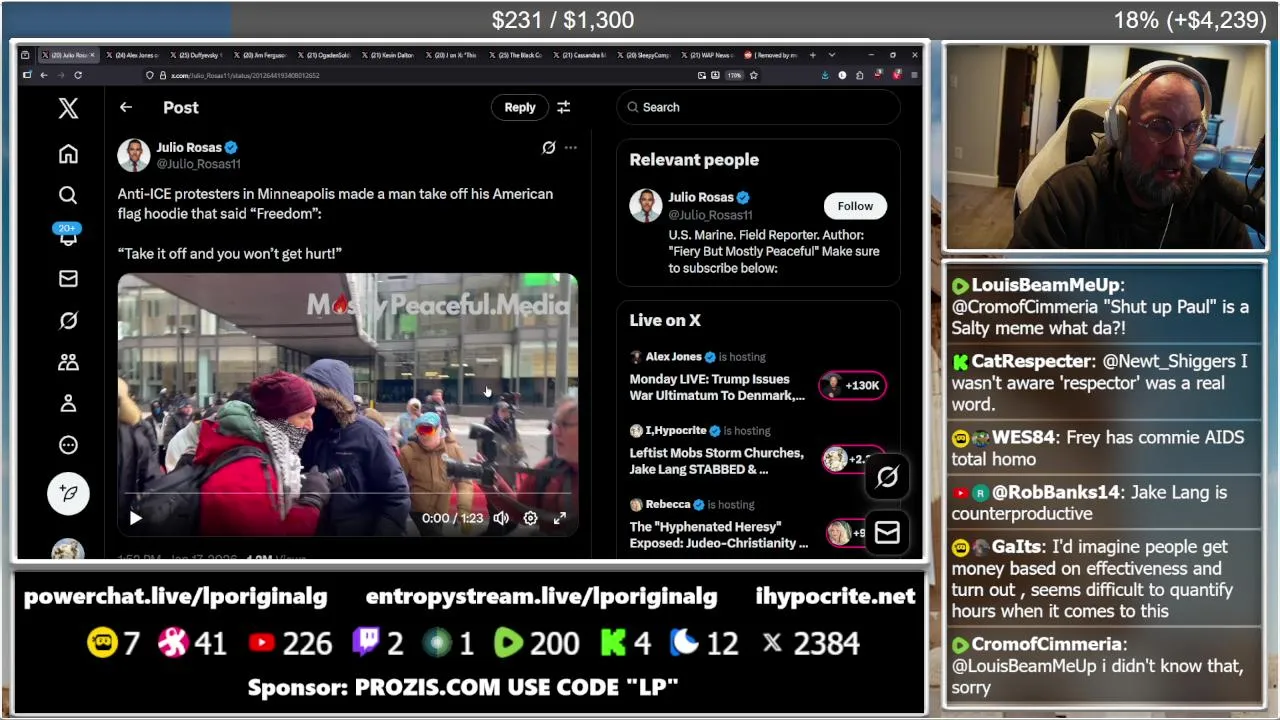Viewport: 1280px width, 720px height.
Task: Click the video progress bar
Action: coord(347,494)
